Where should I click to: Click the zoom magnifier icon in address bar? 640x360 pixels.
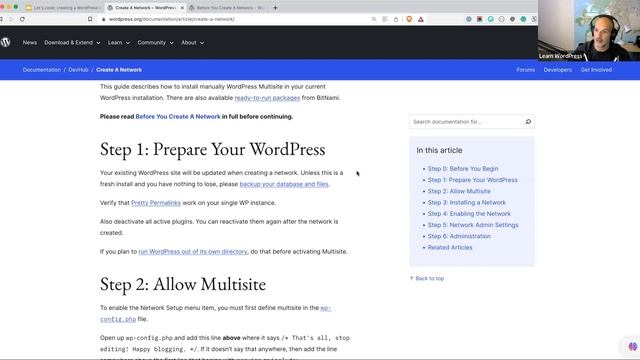tap(374, 19)
